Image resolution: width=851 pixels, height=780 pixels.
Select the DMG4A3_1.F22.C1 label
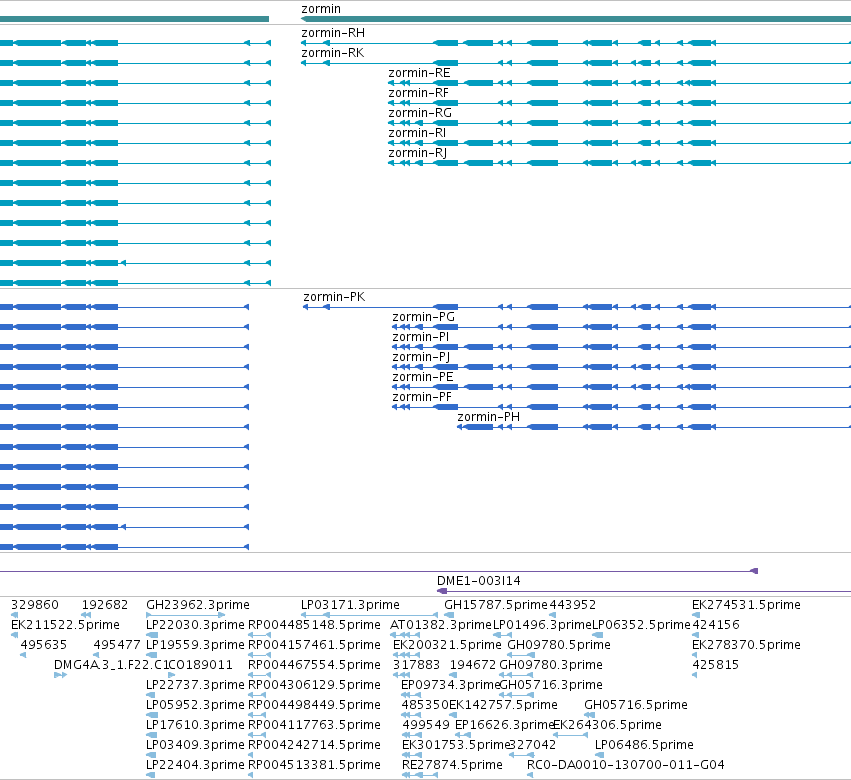tap(111, 665)
